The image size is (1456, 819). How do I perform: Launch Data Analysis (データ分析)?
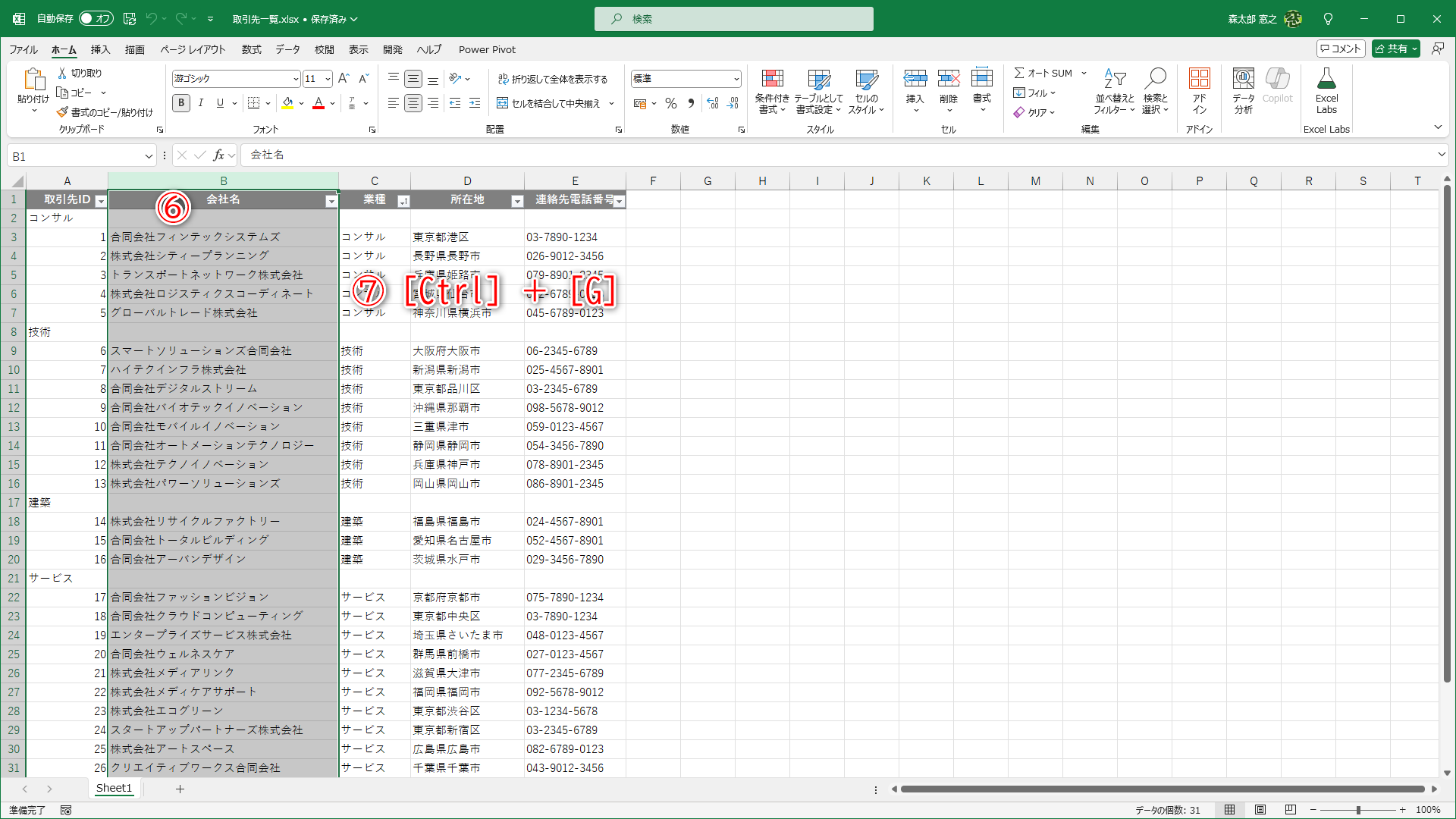point(1242,91)
